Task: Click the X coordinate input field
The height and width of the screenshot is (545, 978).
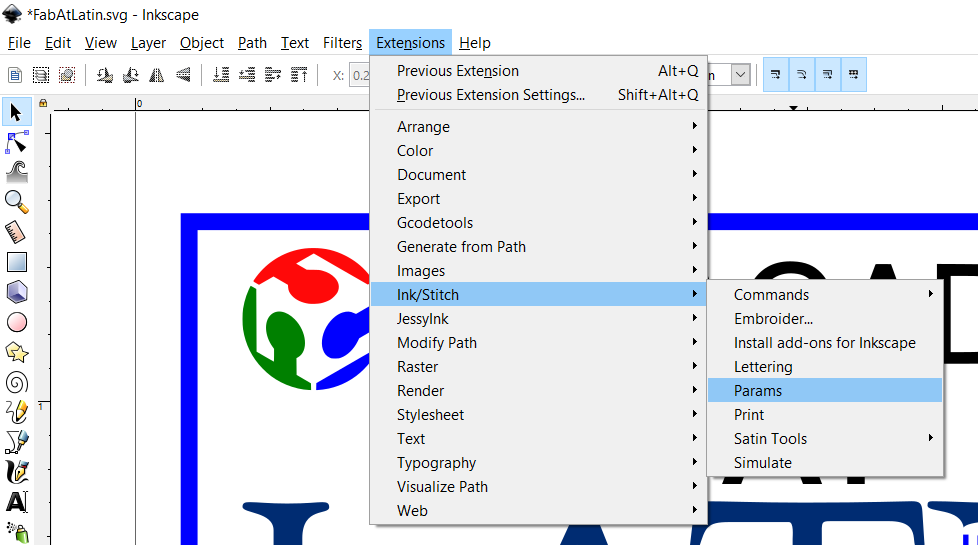Action: click(359, 75)
